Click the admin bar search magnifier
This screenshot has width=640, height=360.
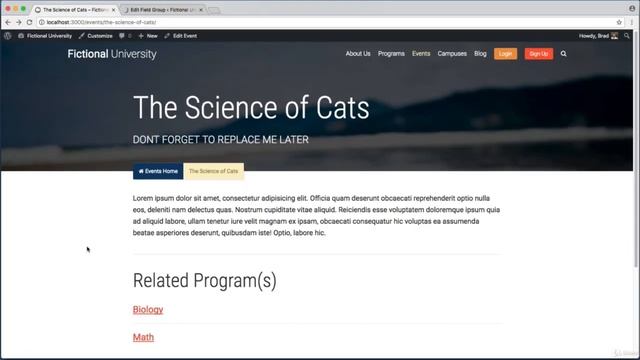click(x=627, y=36)
